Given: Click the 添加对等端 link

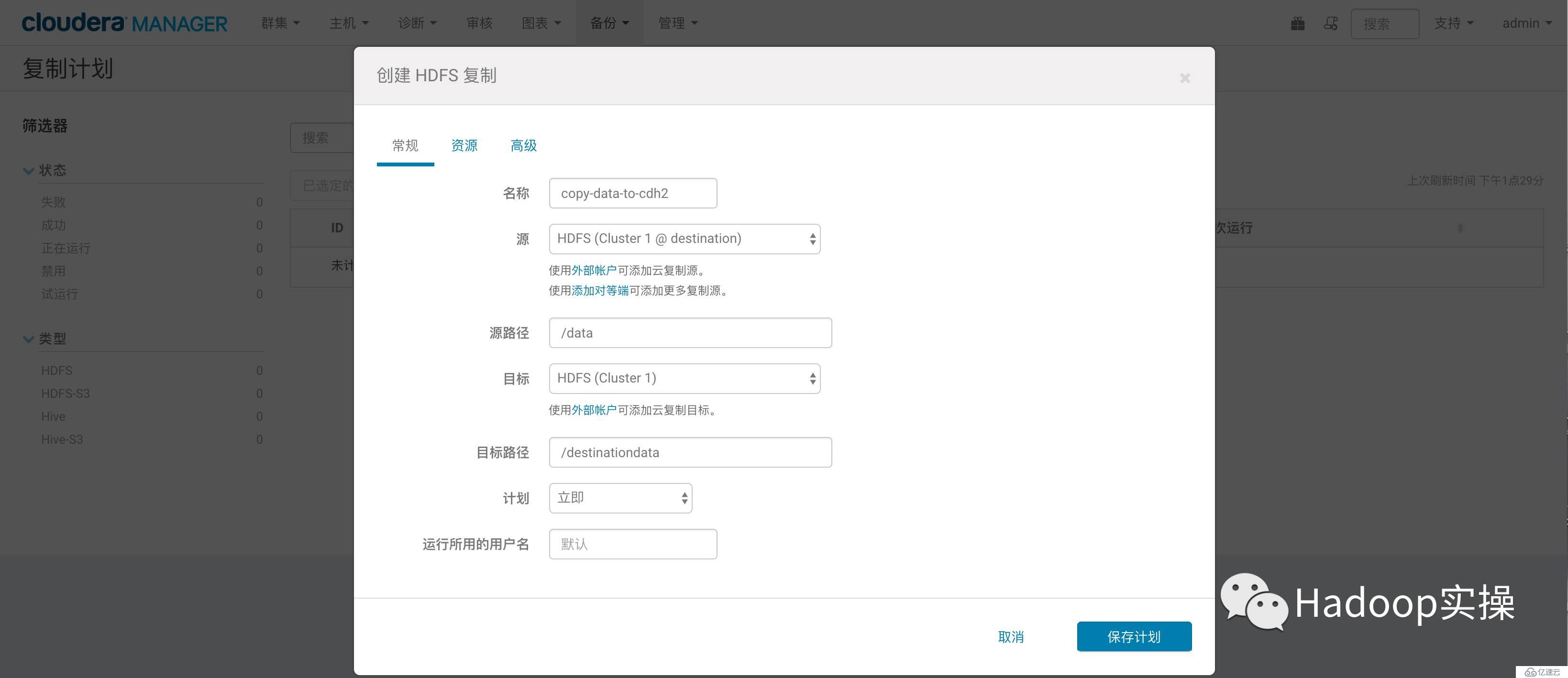Looking at the screenshot, I should coord(600,290).
